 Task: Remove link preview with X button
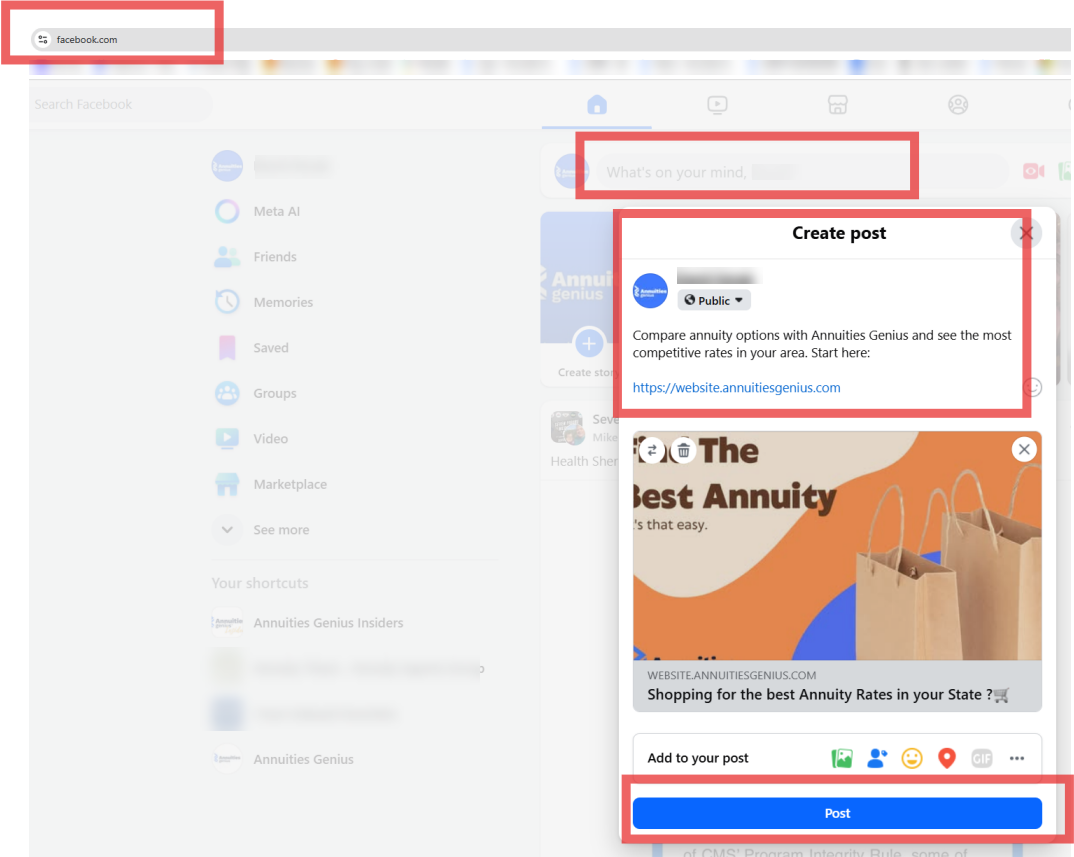(1024, 449)
